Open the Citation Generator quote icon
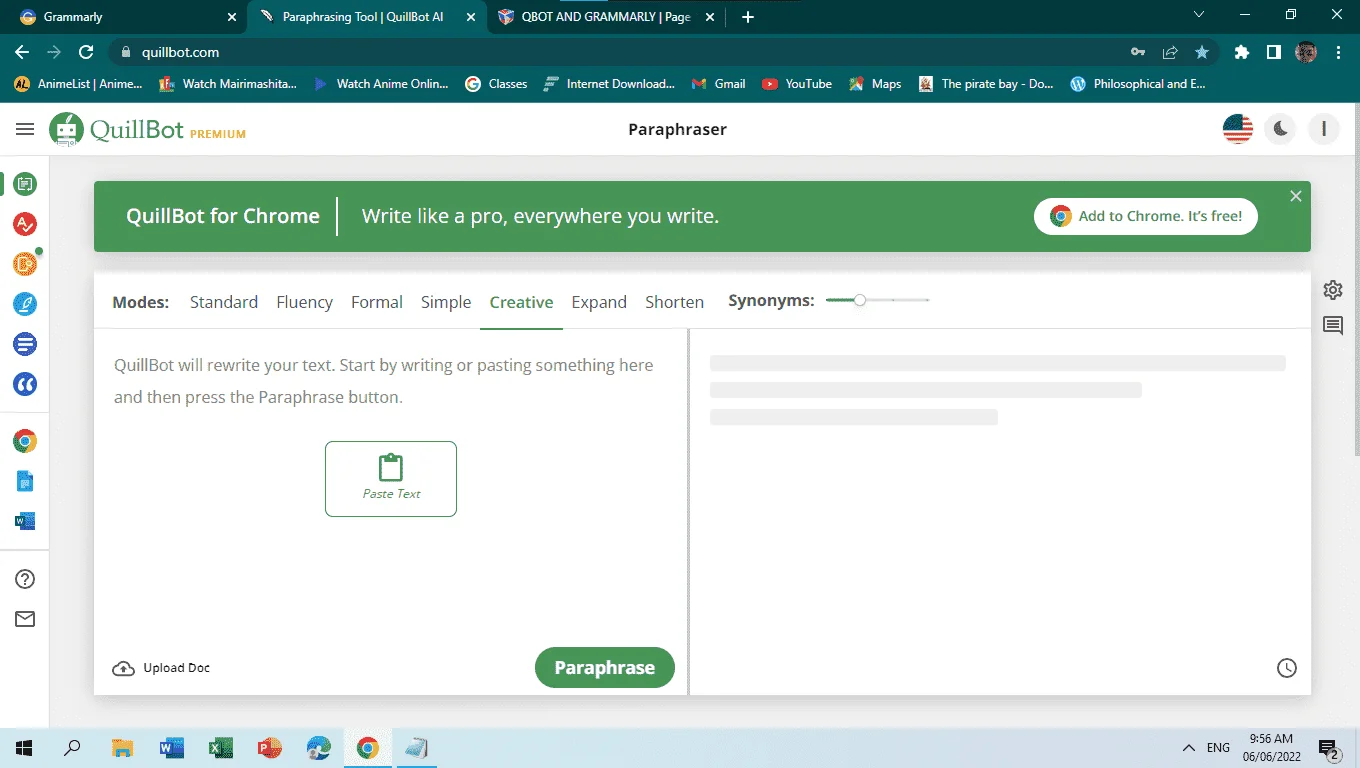The width and height of the screenshot is (1360, 768). tap(25, 384)
